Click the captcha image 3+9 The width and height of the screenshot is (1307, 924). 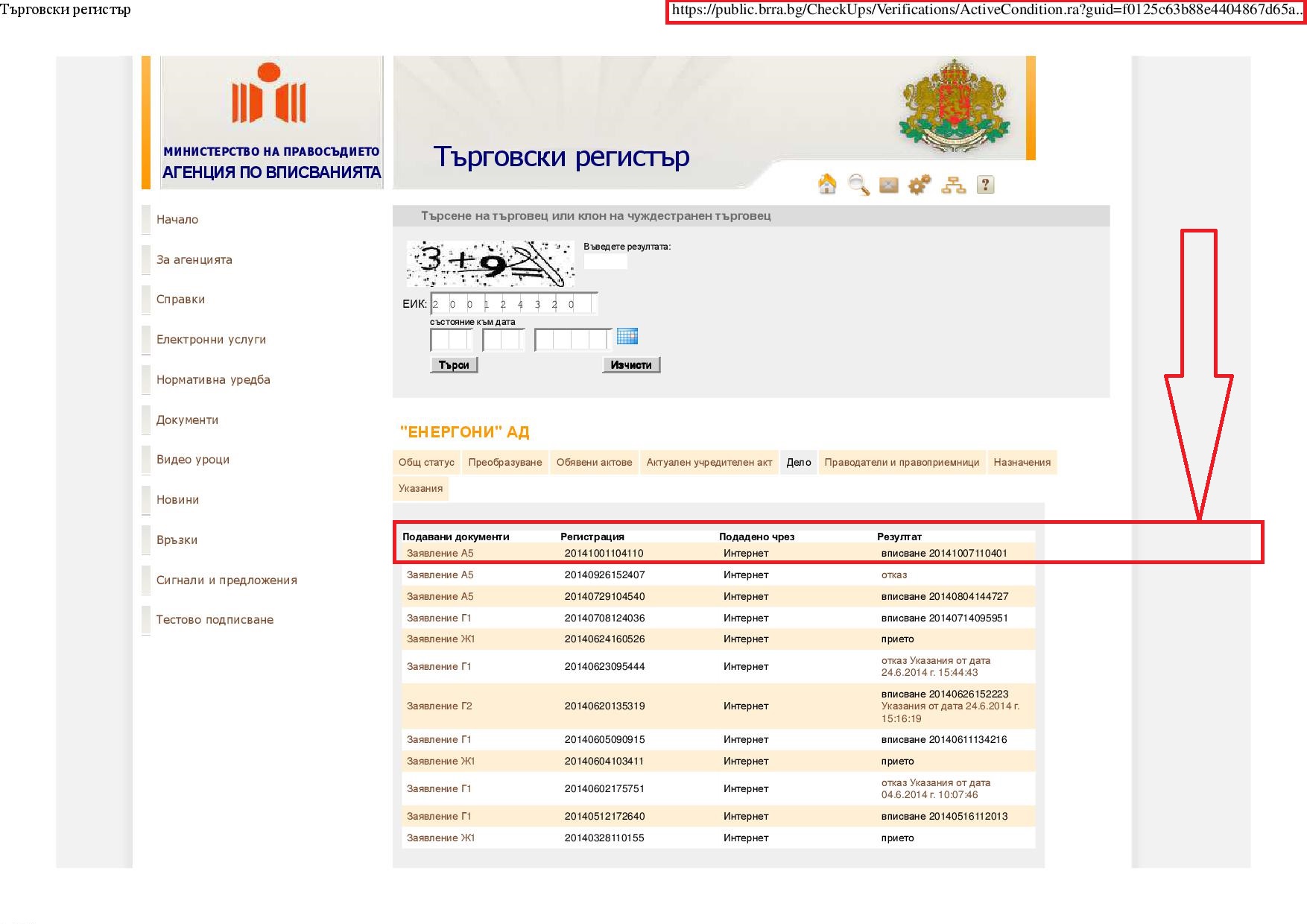pos(490,264)
